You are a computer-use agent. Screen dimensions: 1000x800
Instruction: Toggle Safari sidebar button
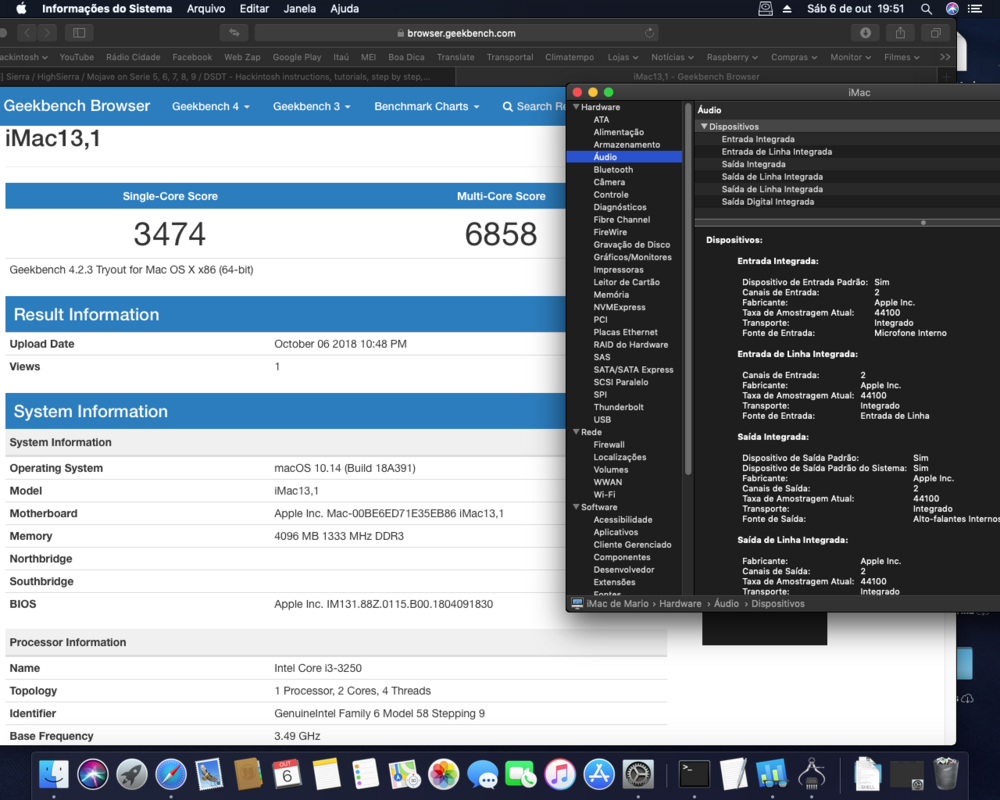79,33
